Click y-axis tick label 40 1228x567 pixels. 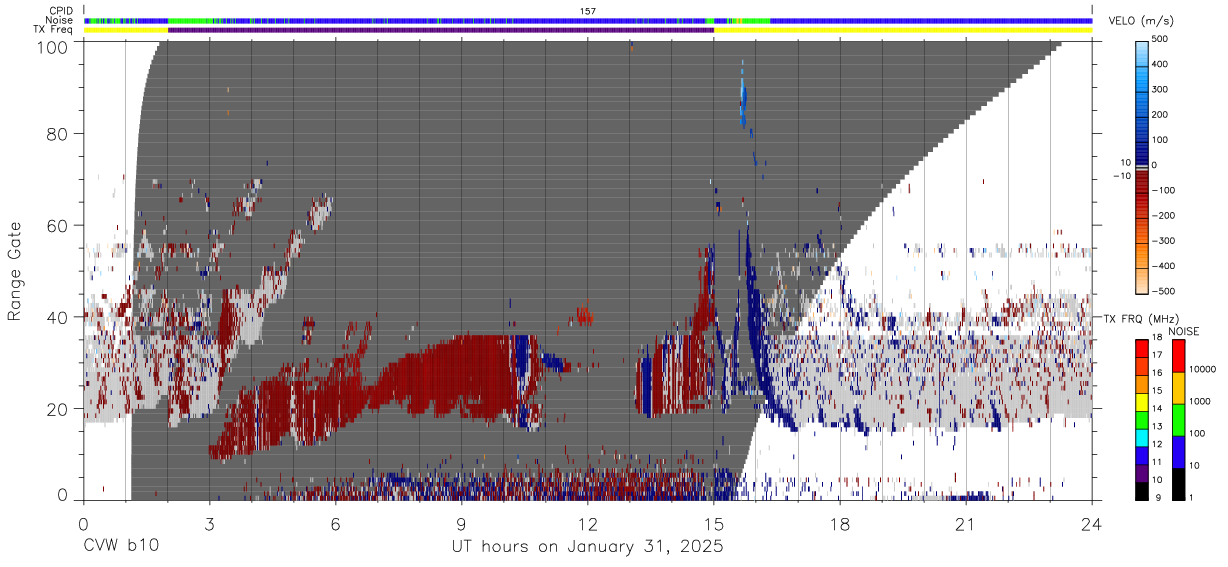click(x=57, y=317)
